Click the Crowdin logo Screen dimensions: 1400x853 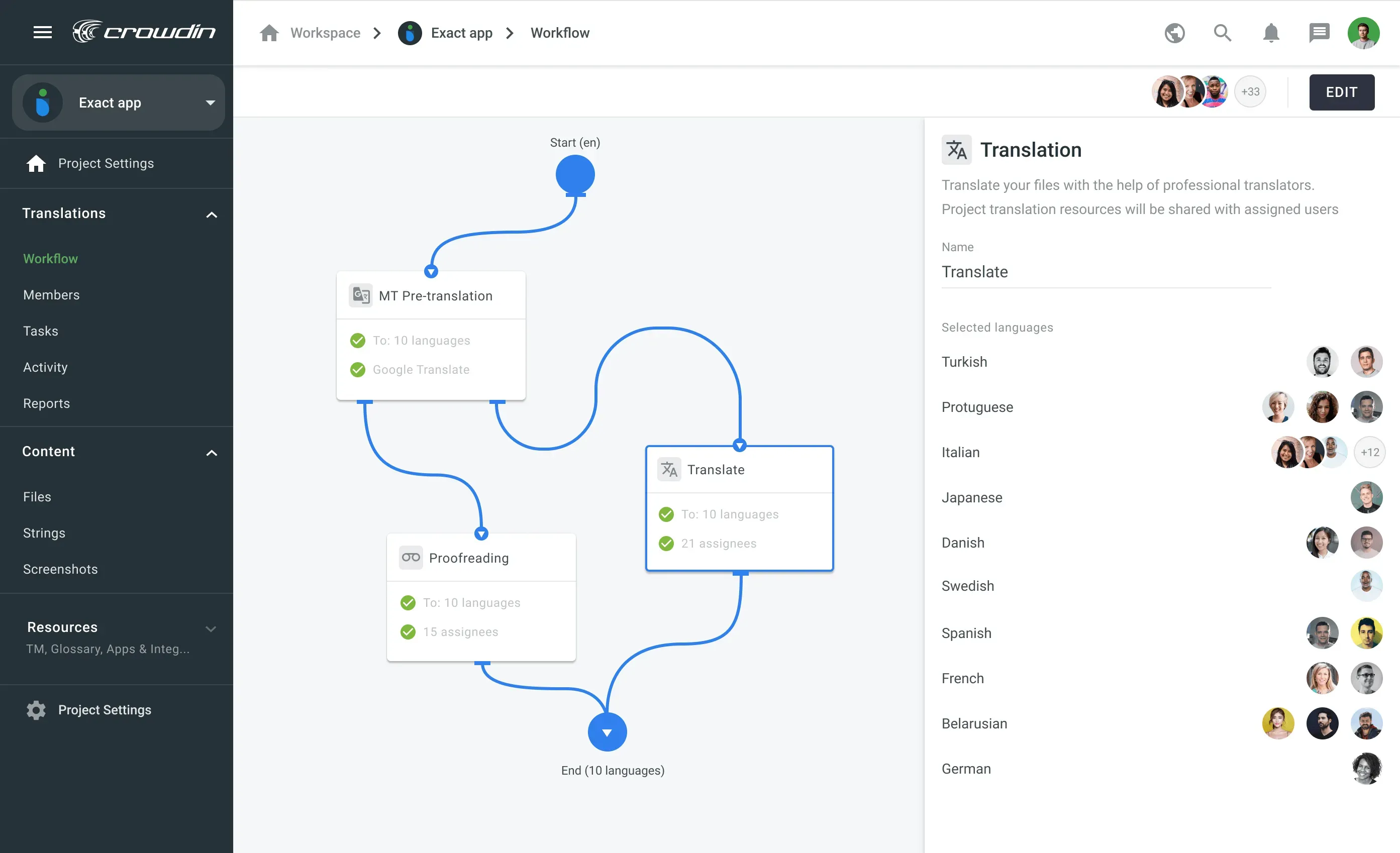tap(145, 32)
